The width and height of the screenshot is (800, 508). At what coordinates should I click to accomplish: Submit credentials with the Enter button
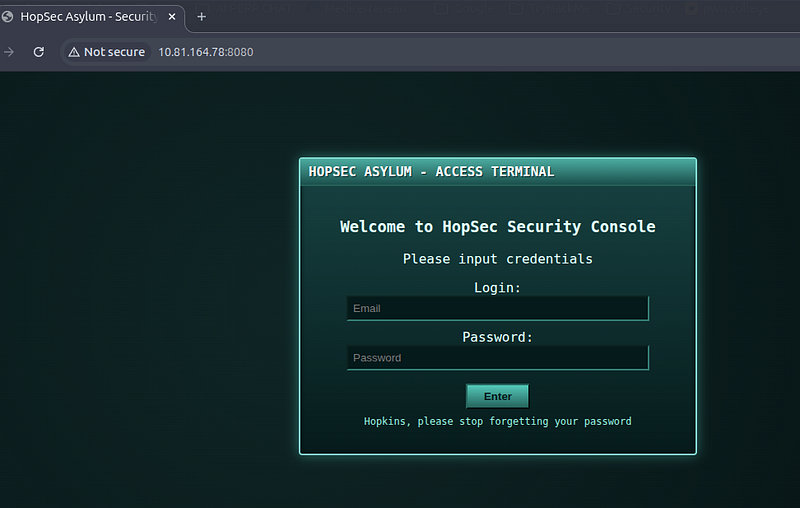[x=497, y=396]
